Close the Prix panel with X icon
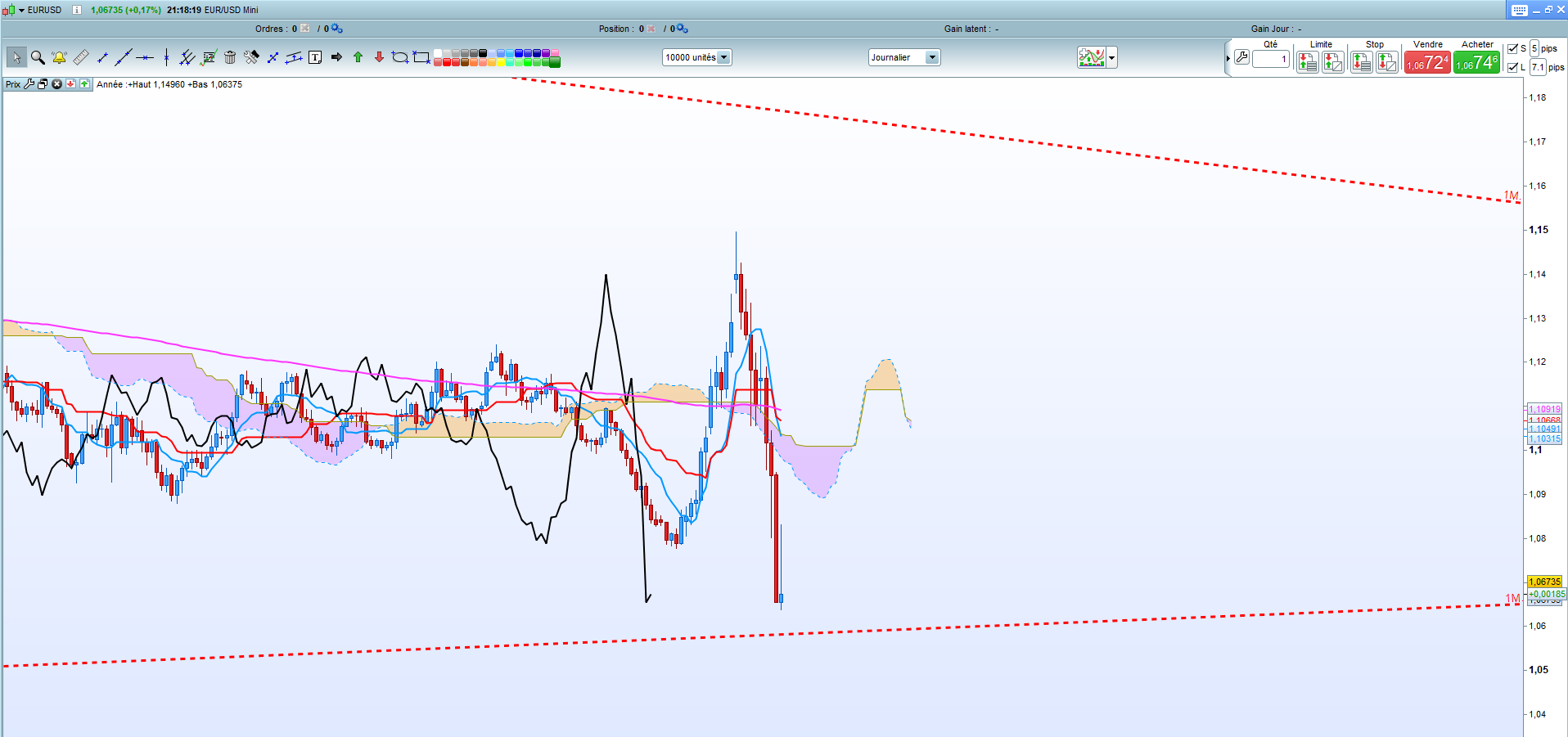The height and width of the screenshot is (737, 1568). (56, 84)
